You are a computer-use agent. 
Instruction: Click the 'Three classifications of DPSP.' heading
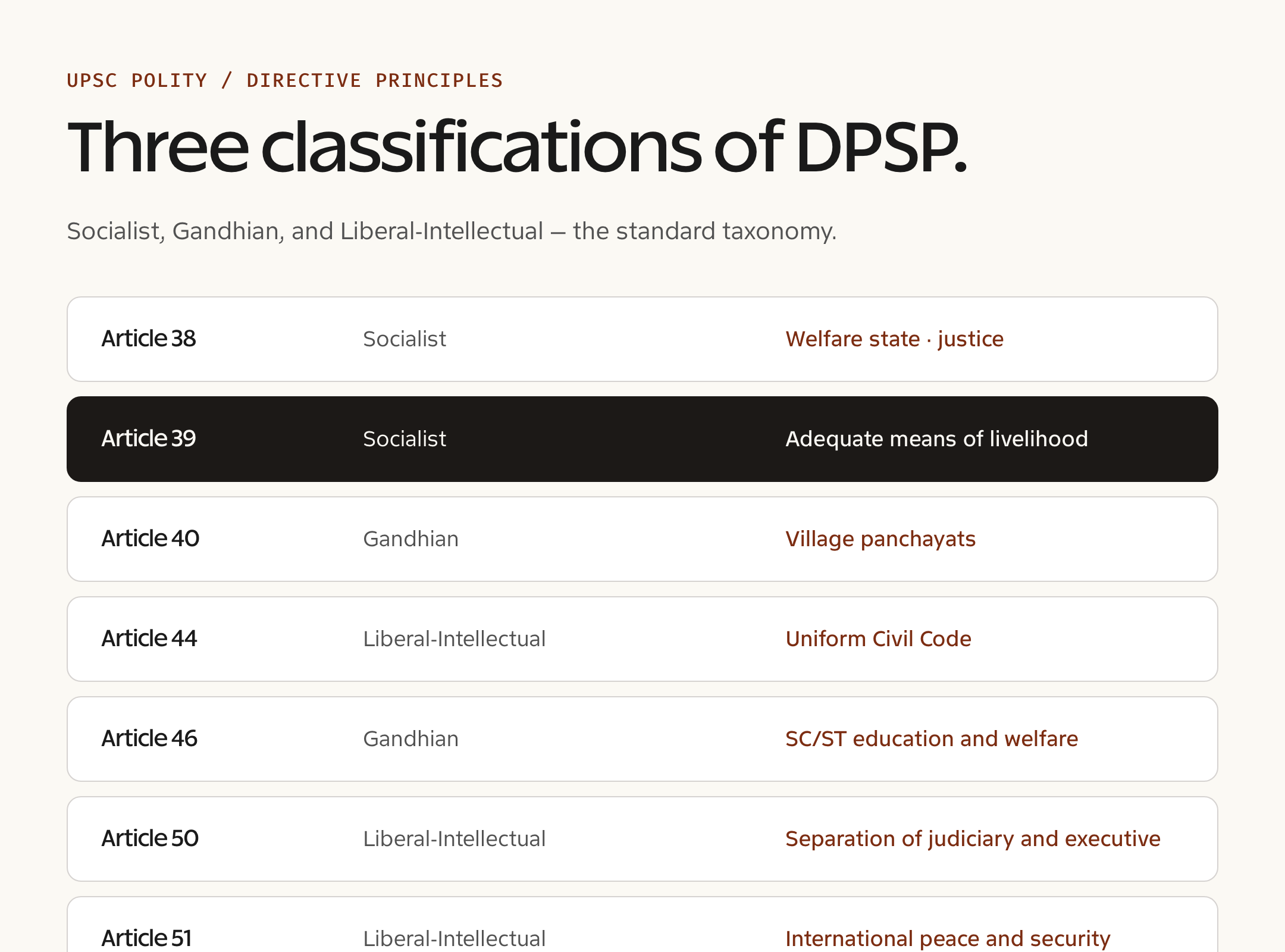pyautogui.click(x=517, y=147)
